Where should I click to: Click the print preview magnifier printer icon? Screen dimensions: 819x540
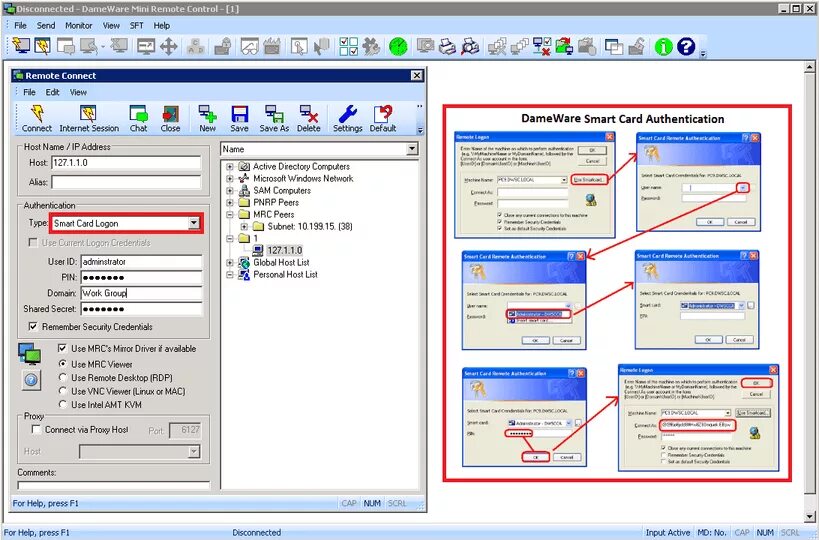(470, 46)
